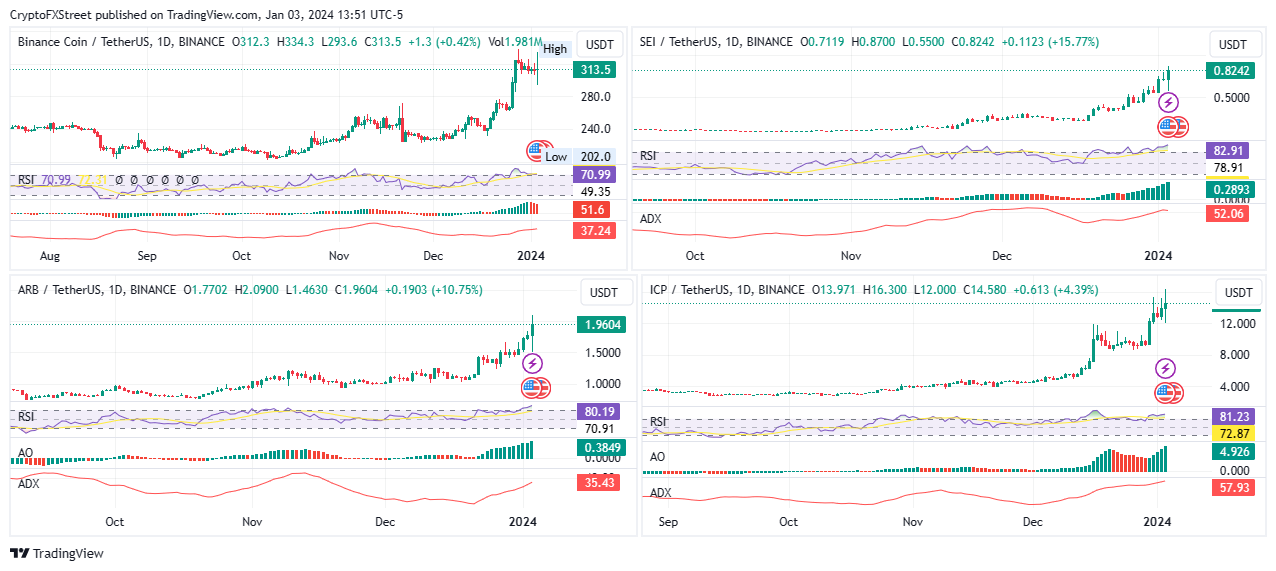
Task: Click the purple 82.91 RSI value on SEI chart
Action: [1227, 150]
